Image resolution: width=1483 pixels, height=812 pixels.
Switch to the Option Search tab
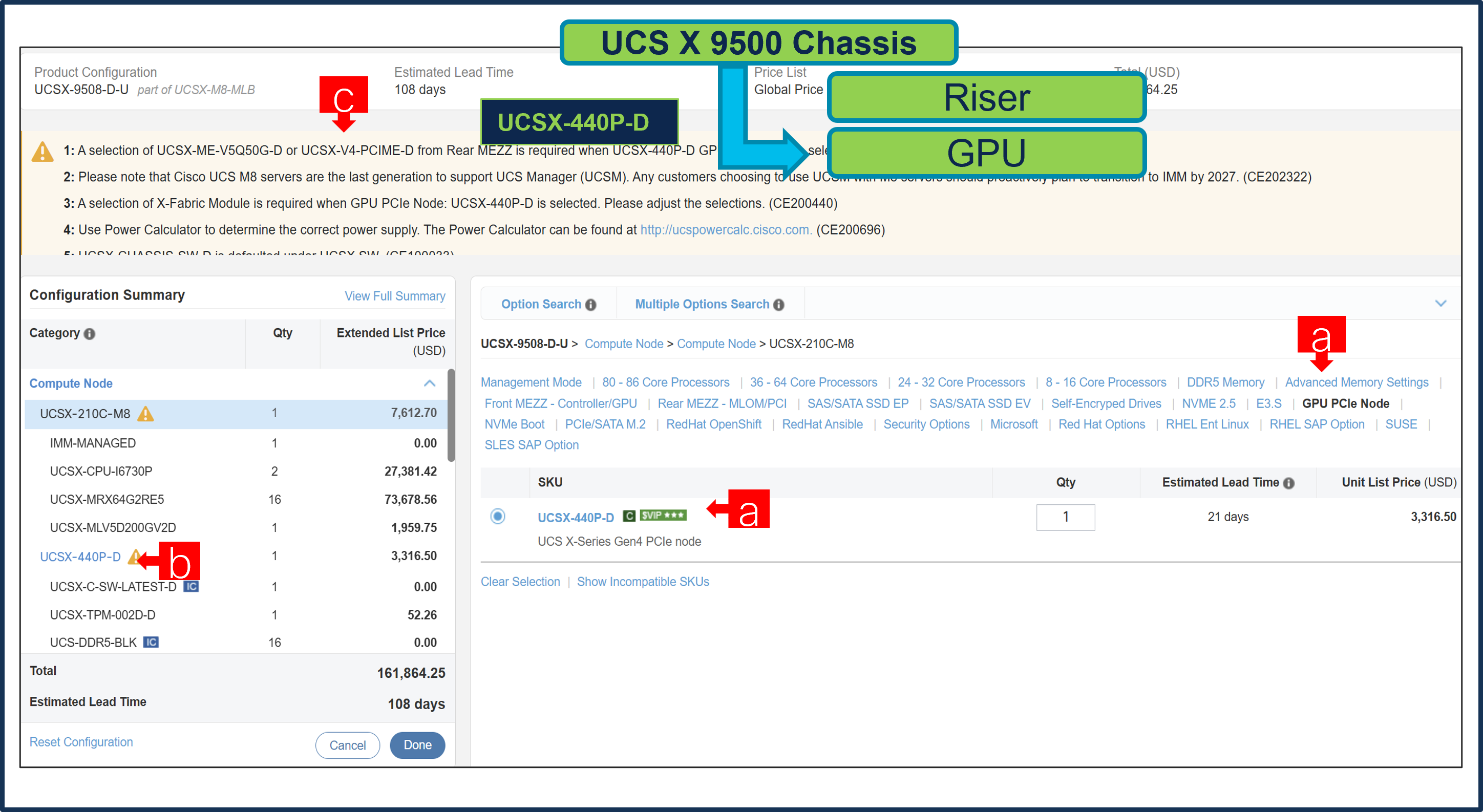click(x=541, y=304)
